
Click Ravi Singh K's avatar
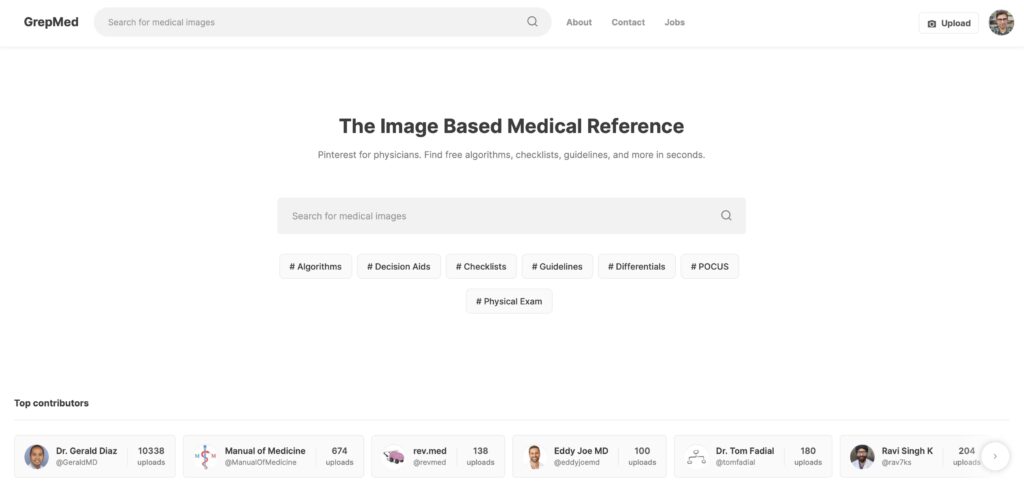[x=862, y=457]
